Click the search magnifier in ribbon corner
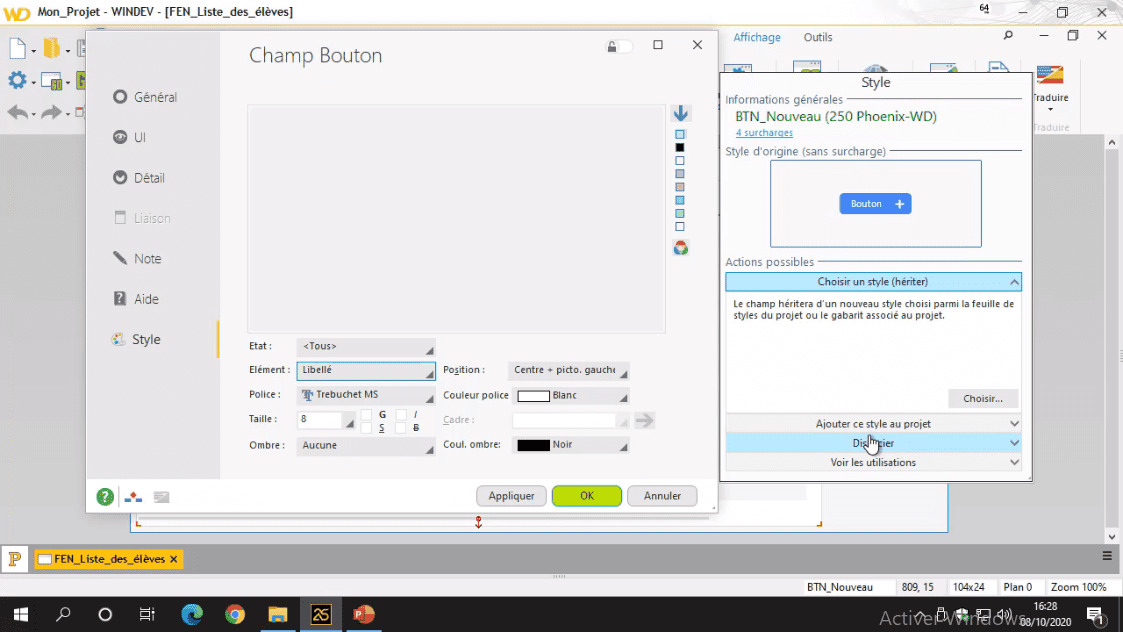This screenshot has width=1123, height=632. (1008, 36)
